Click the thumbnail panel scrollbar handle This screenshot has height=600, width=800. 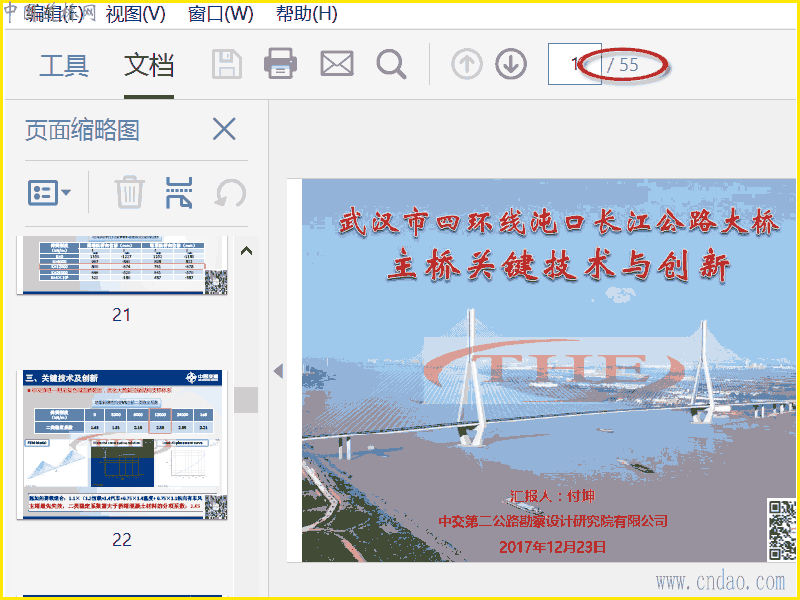pyautogui.click(x=246, y=399)
